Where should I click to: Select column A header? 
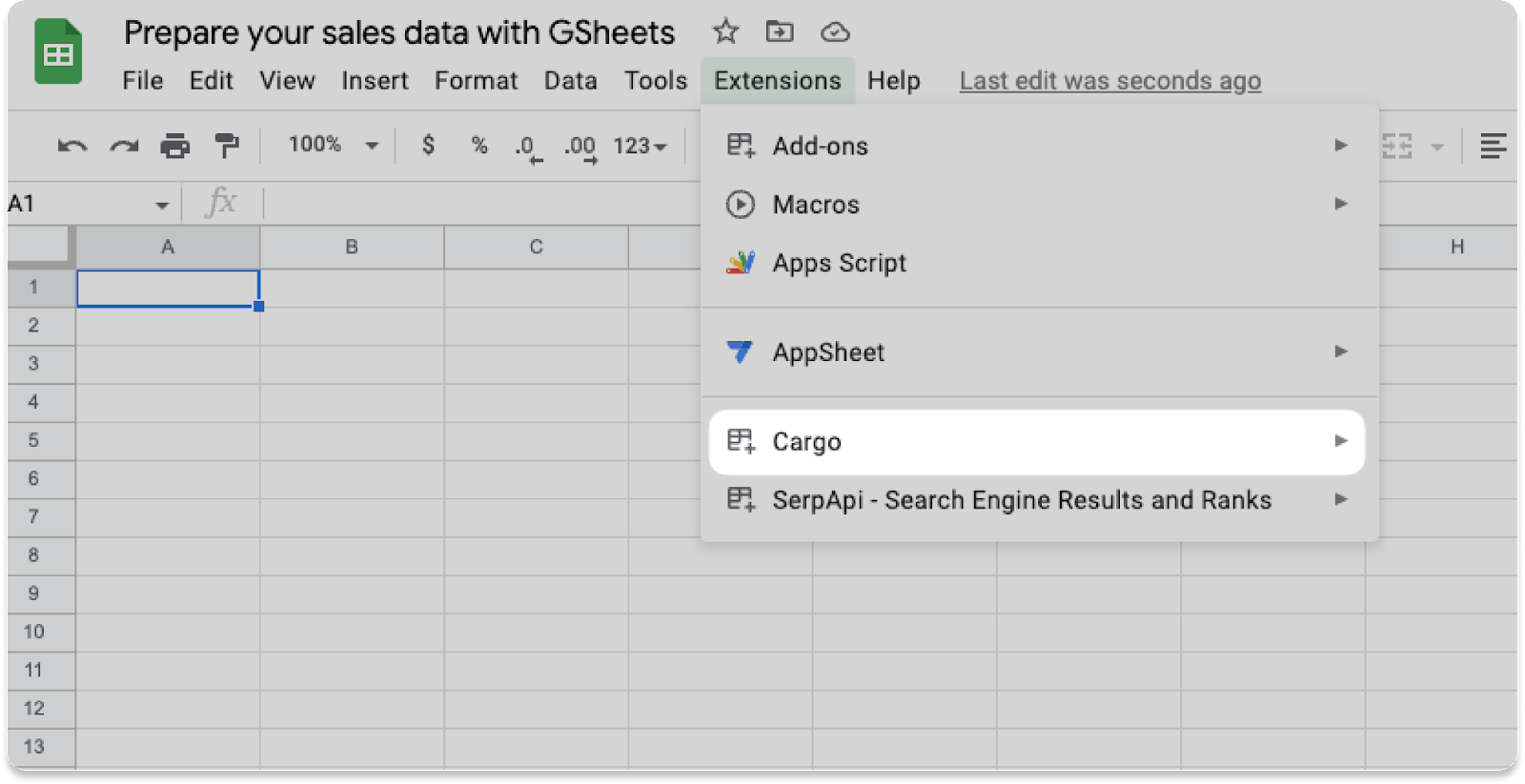[168, 247]
